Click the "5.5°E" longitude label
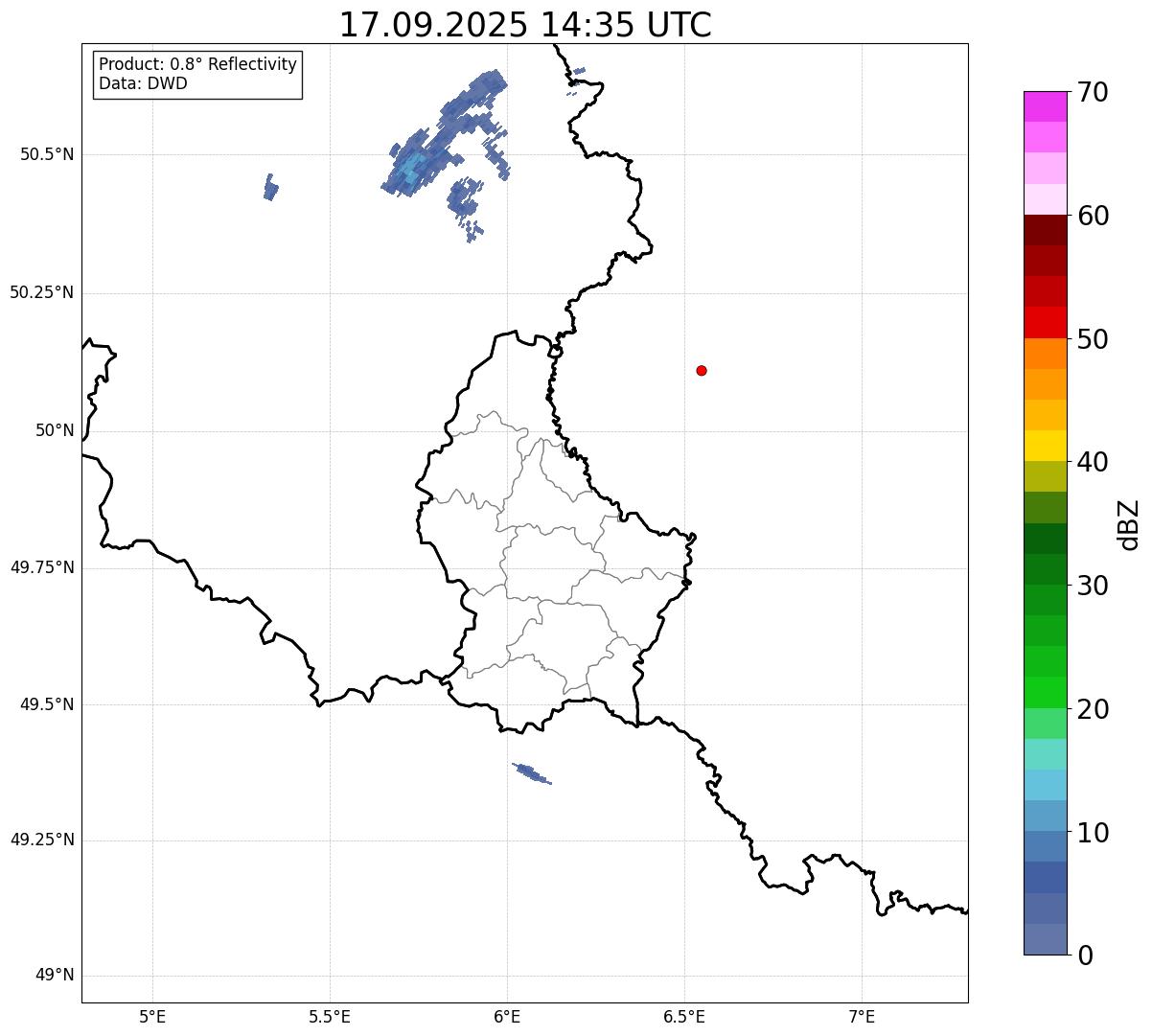 (330, 1017)
